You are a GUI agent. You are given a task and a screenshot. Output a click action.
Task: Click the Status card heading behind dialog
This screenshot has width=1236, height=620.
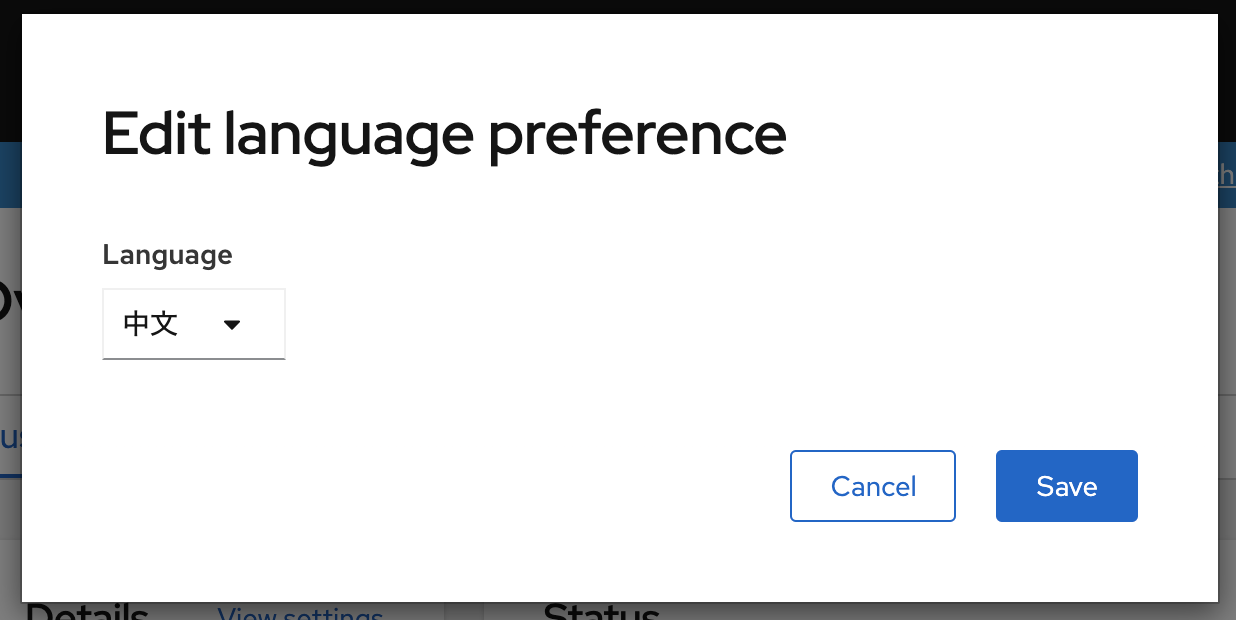(x=600, y=611)
